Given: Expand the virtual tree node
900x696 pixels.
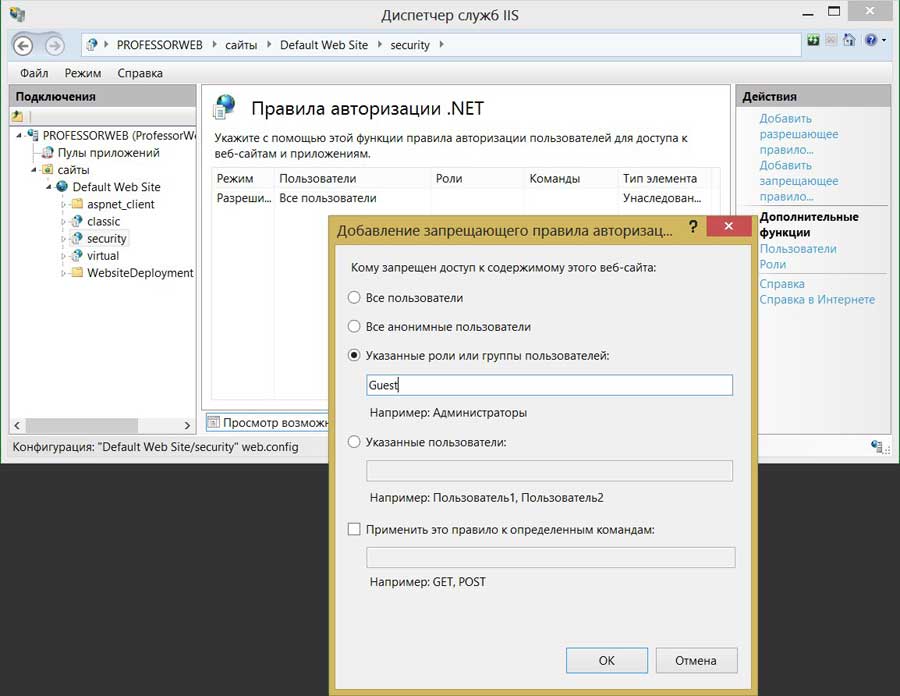Looking at the screenshot, I should pos(63,256).
